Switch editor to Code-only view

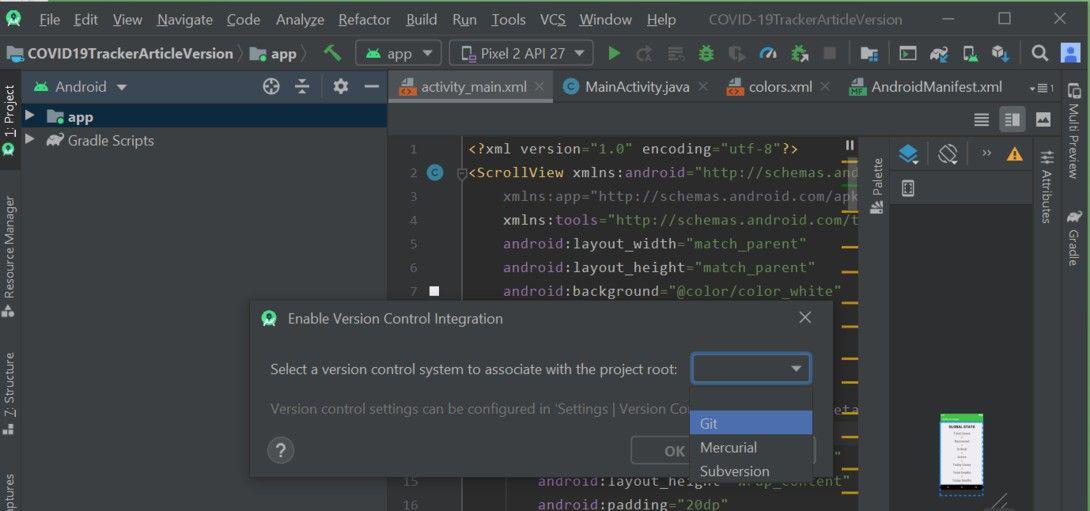coord(981,120)
